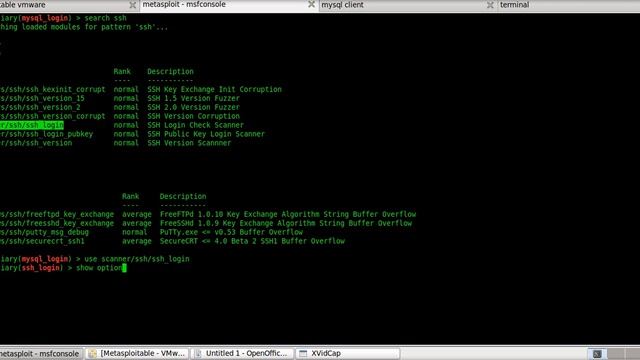The image size is (640, 360).
Task: Click the ssh_kexinit_corrupt module path
Action: pos(53,89)
